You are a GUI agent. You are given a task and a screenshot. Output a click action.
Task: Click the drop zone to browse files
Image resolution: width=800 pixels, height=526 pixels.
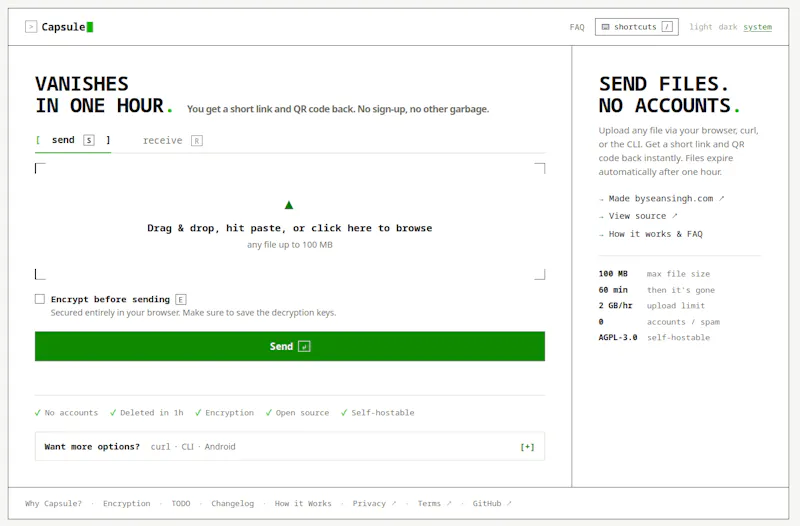click(290, 221)
